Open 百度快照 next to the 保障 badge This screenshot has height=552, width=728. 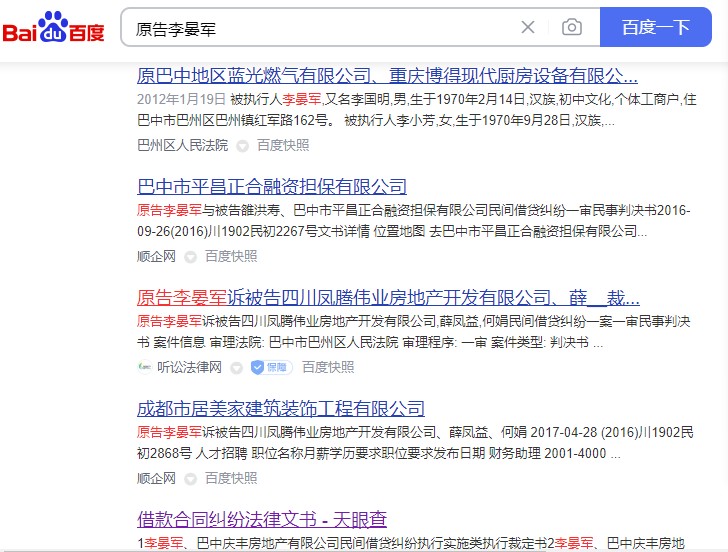(328, 367)
